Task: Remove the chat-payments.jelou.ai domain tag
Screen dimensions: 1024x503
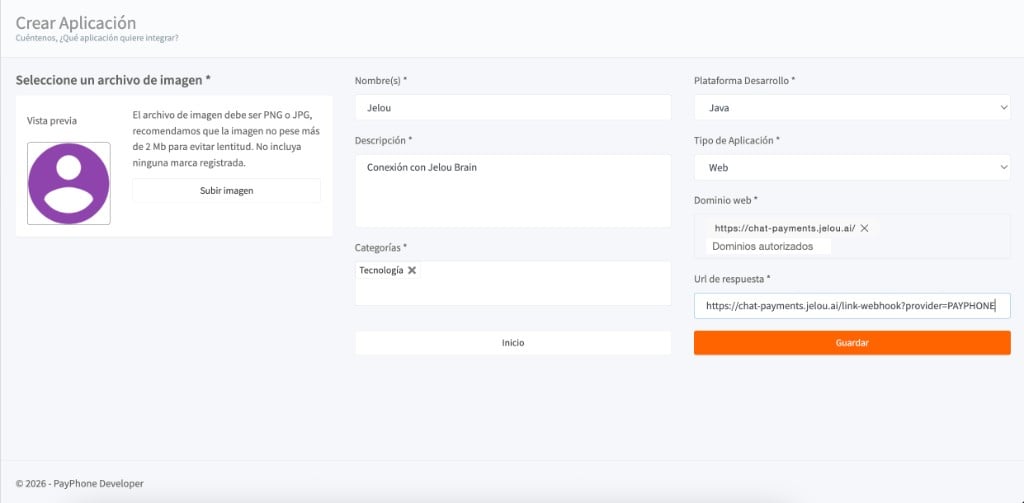Action: pos(865,228)
